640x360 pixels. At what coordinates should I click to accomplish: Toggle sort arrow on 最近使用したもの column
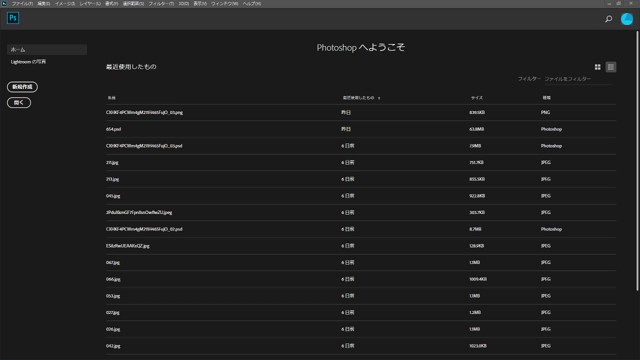[x=379, y=98]
